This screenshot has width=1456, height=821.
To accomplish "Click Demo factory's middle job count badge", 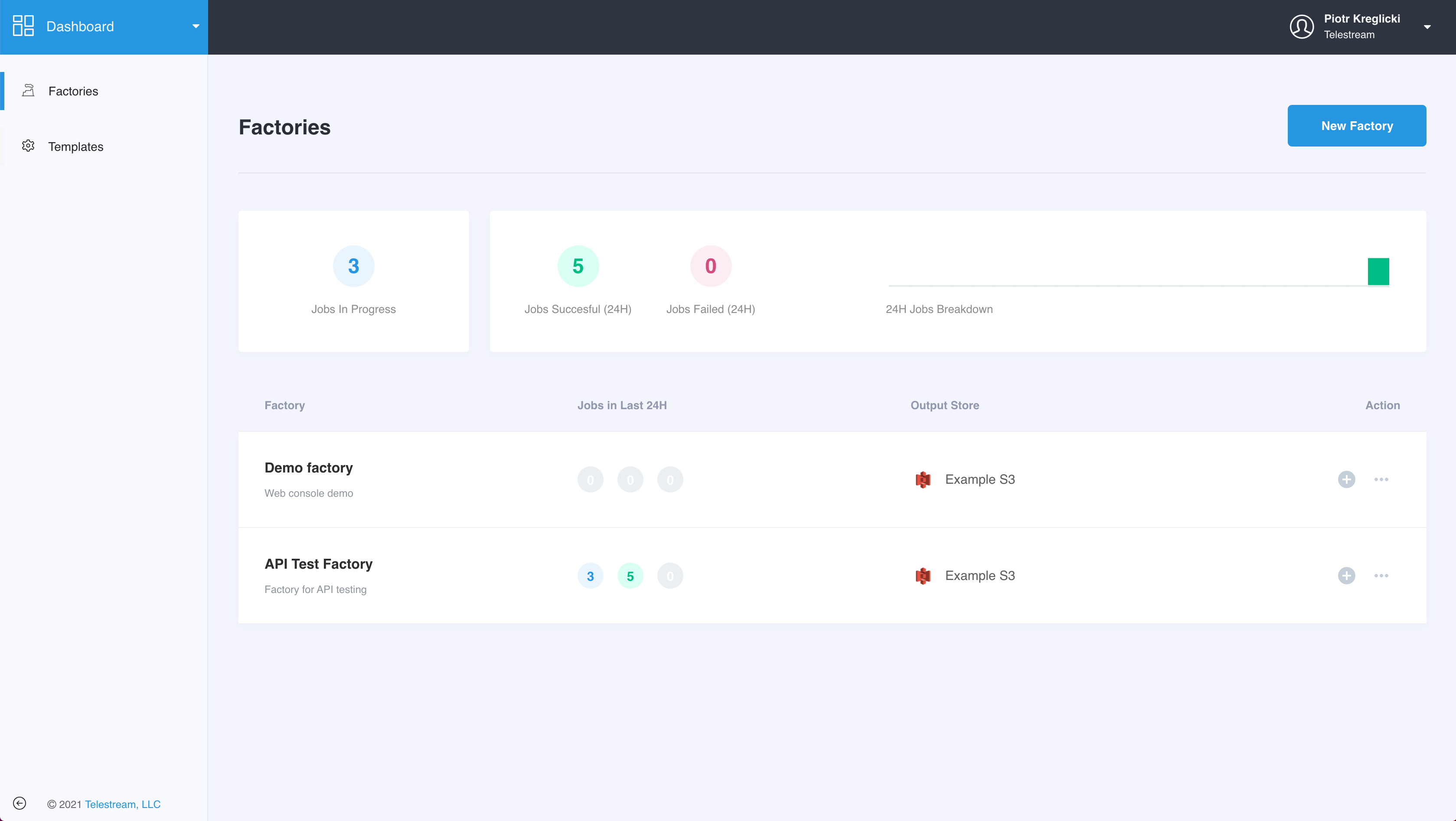I will (x=630, y=480).
